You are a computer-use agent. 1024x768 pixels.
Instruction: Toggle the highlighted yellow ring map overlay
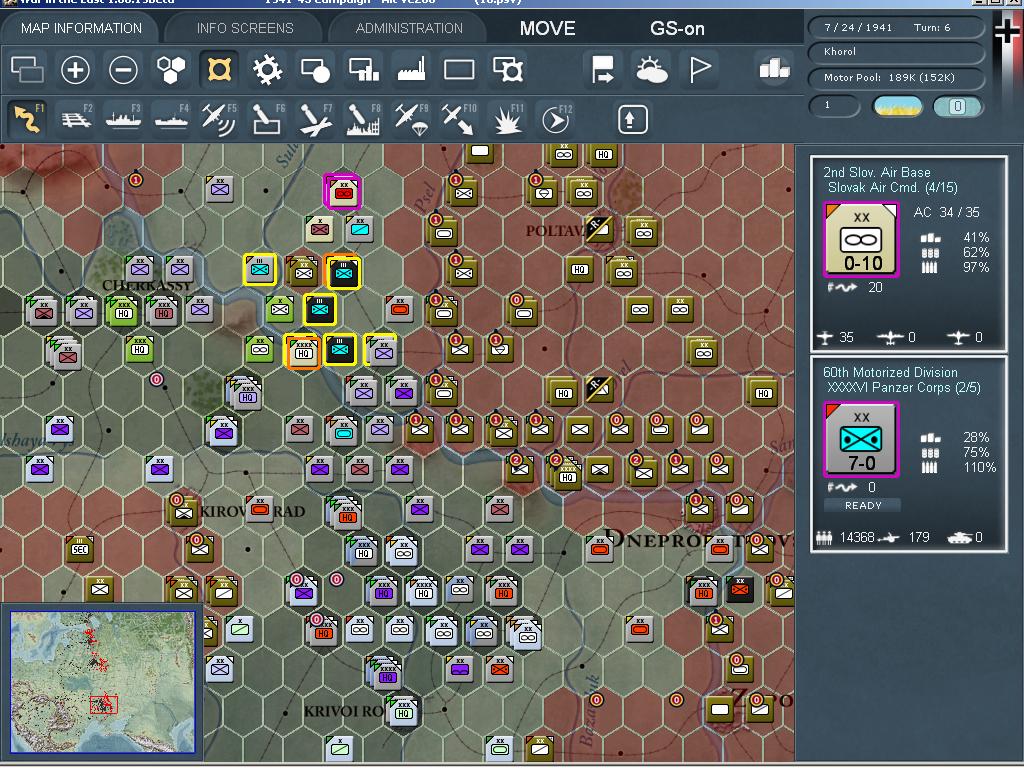tap(219, 69)
